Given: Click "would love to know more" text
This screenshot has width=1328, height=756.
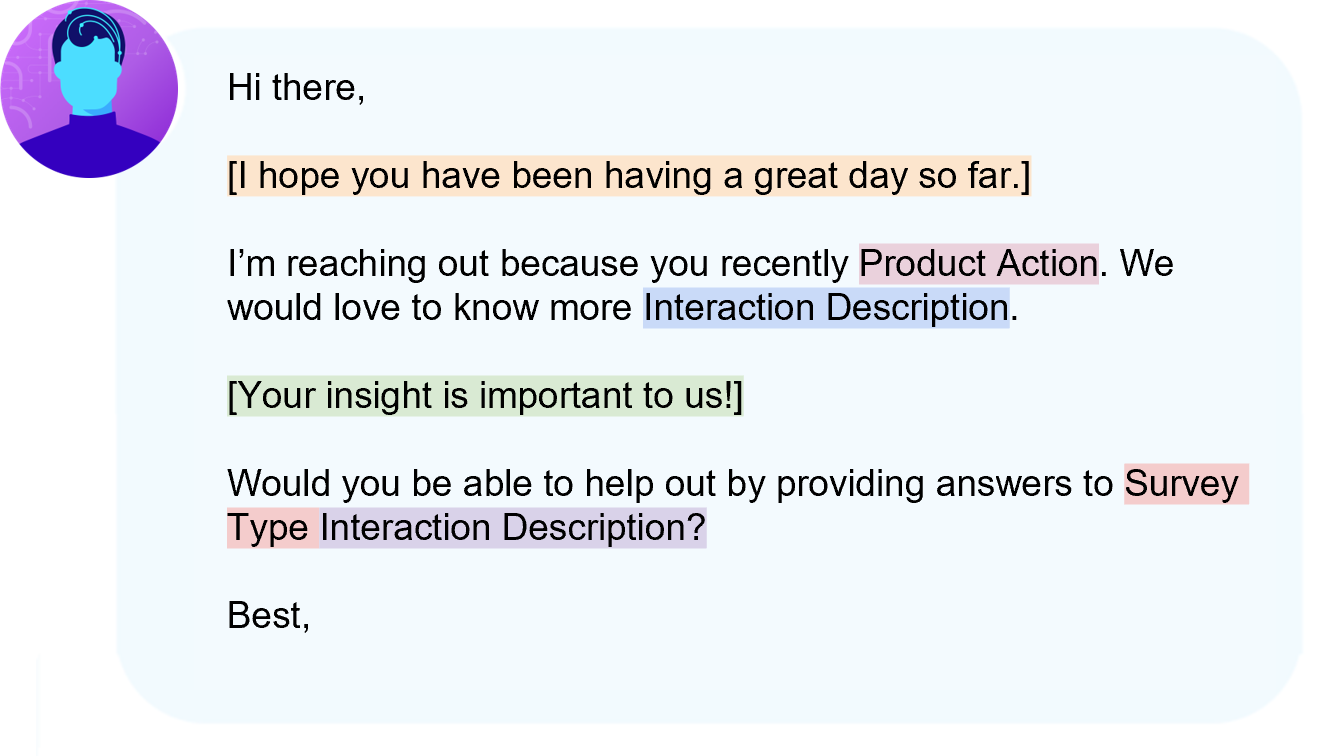Looking at the screenshot, I should 432,308.
